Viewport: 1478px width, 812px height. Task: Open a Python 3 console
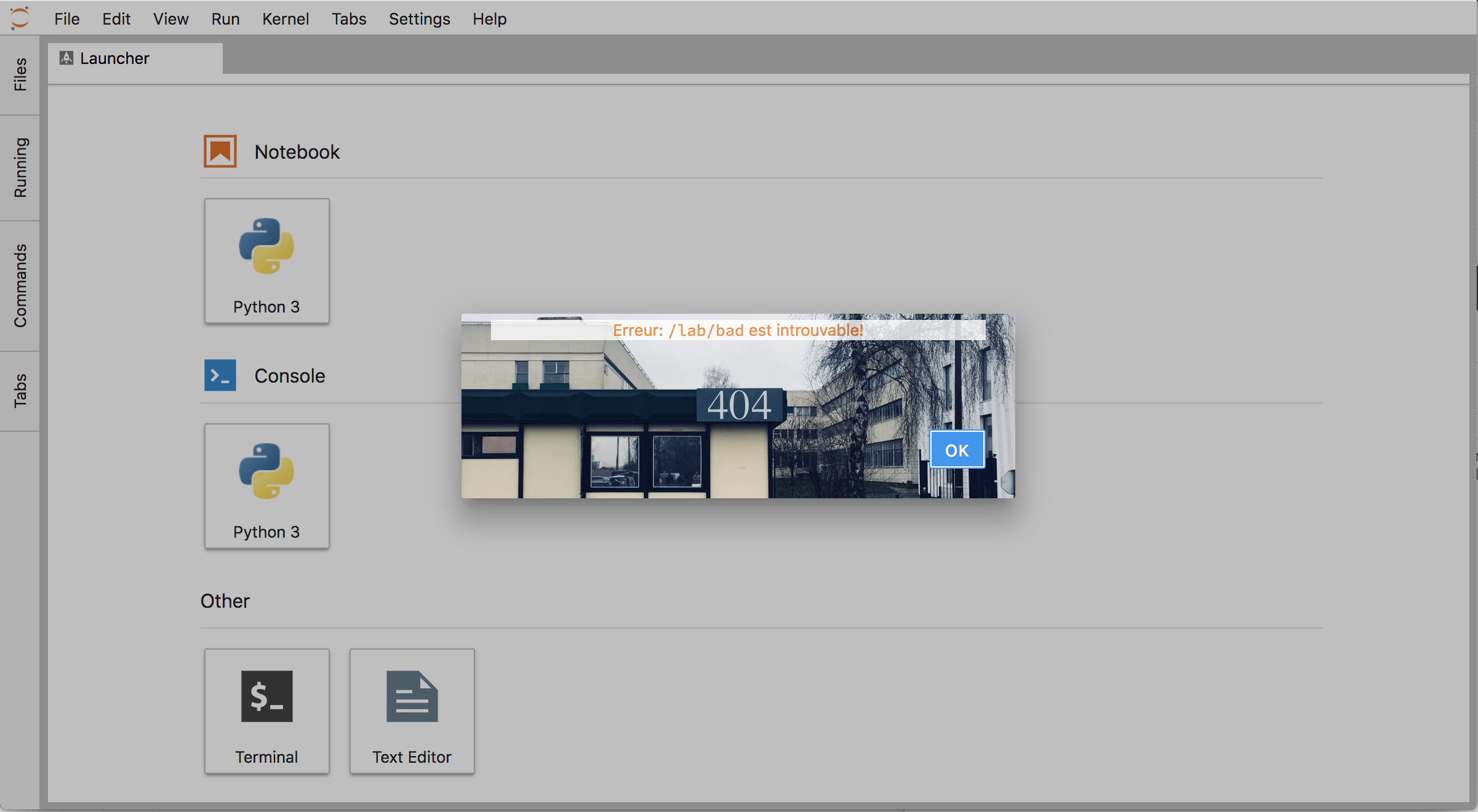tap(267, 486)
